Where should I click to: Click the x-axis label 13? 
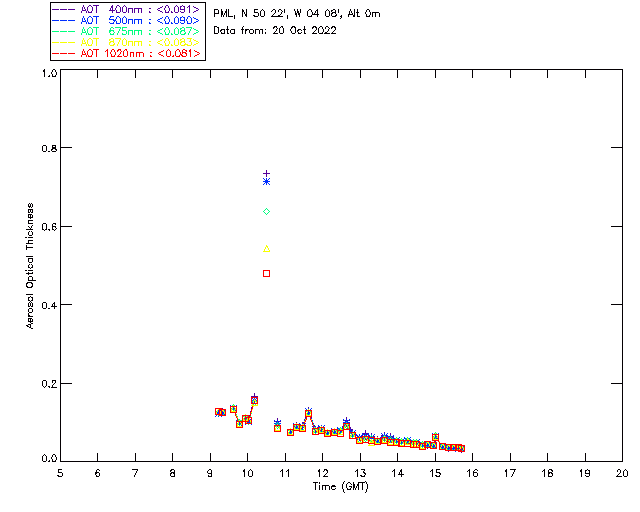(x=360, y=473)
